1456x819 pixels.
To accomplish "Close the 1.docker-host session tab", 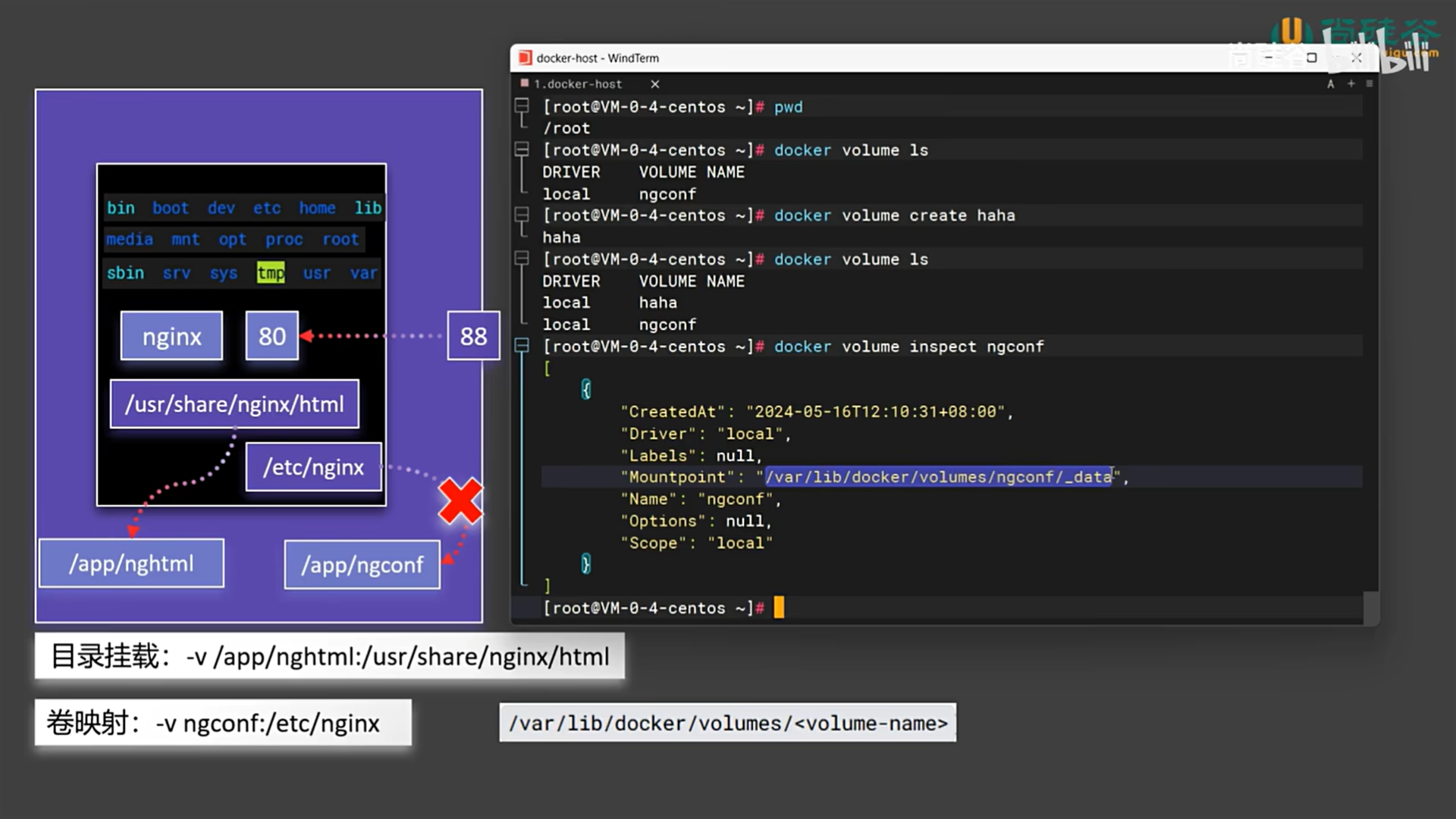I will [655, 84].
